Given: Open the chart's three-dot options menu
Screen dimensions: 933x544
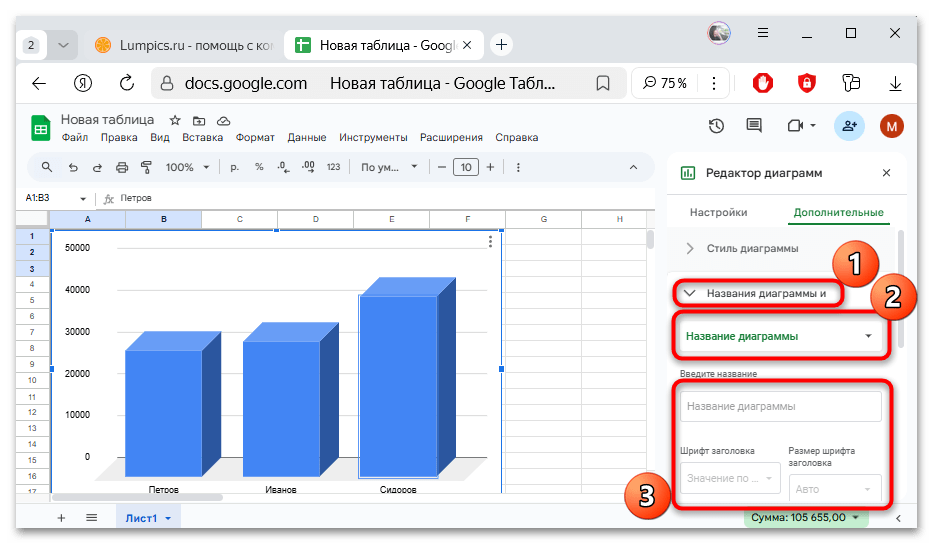Looking at the screenshot, I should pyautogui.click(x=490, y=242).
